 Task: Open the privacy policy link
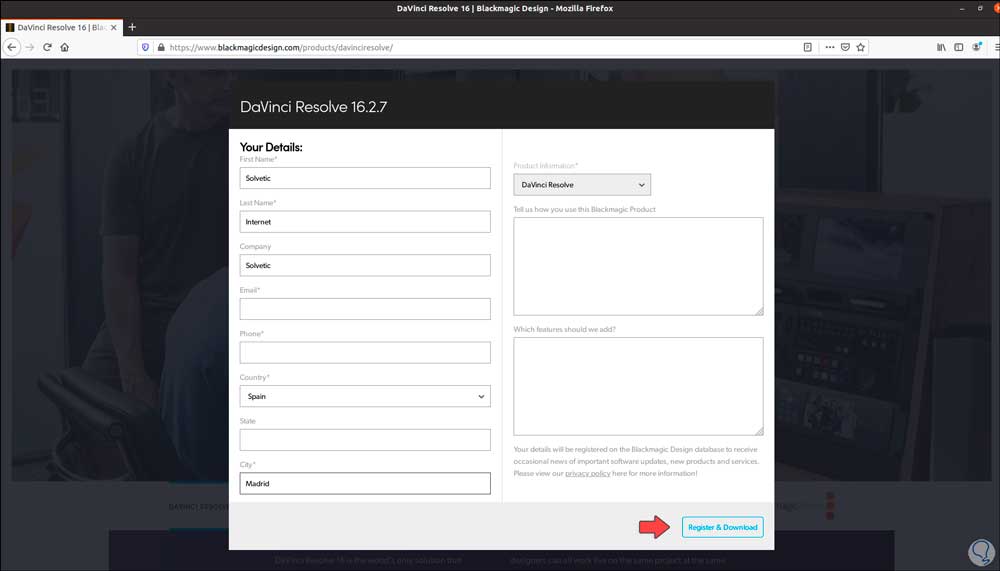pos(587,473)
